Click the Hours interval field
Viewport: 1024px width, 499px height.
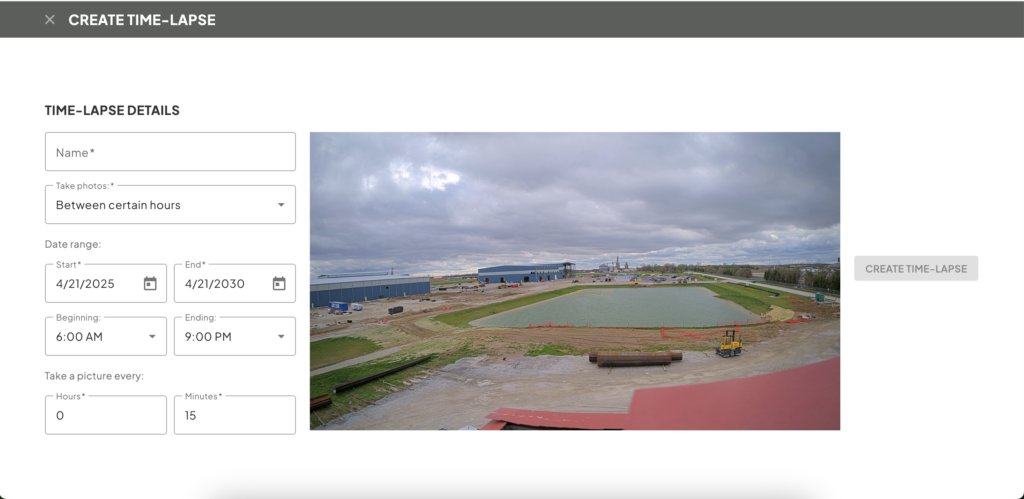coord(106,415)
